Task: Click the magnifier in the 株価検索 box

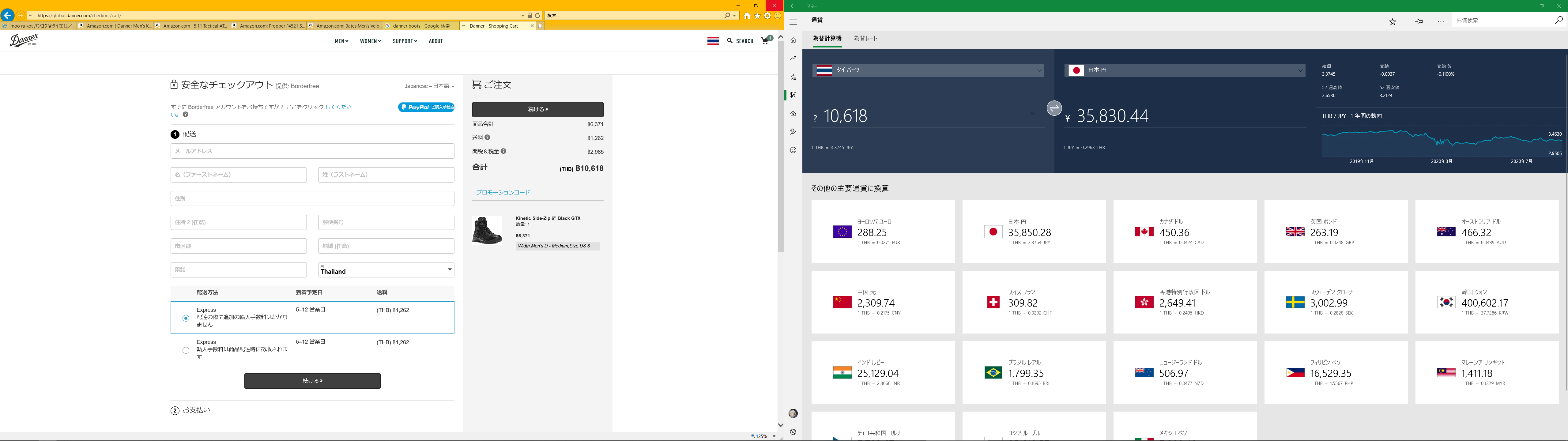Action: pyautogui.click(x=1558, y=20)
